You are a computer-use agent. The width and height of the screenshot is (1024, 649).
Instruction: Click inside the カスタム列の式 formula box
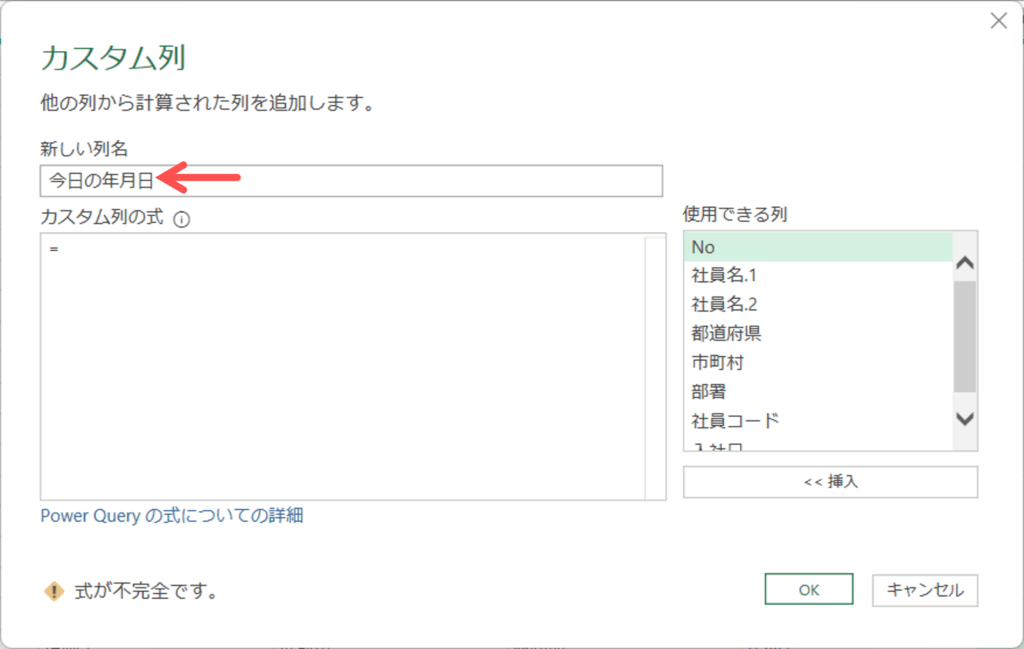[x=340, y=365]
